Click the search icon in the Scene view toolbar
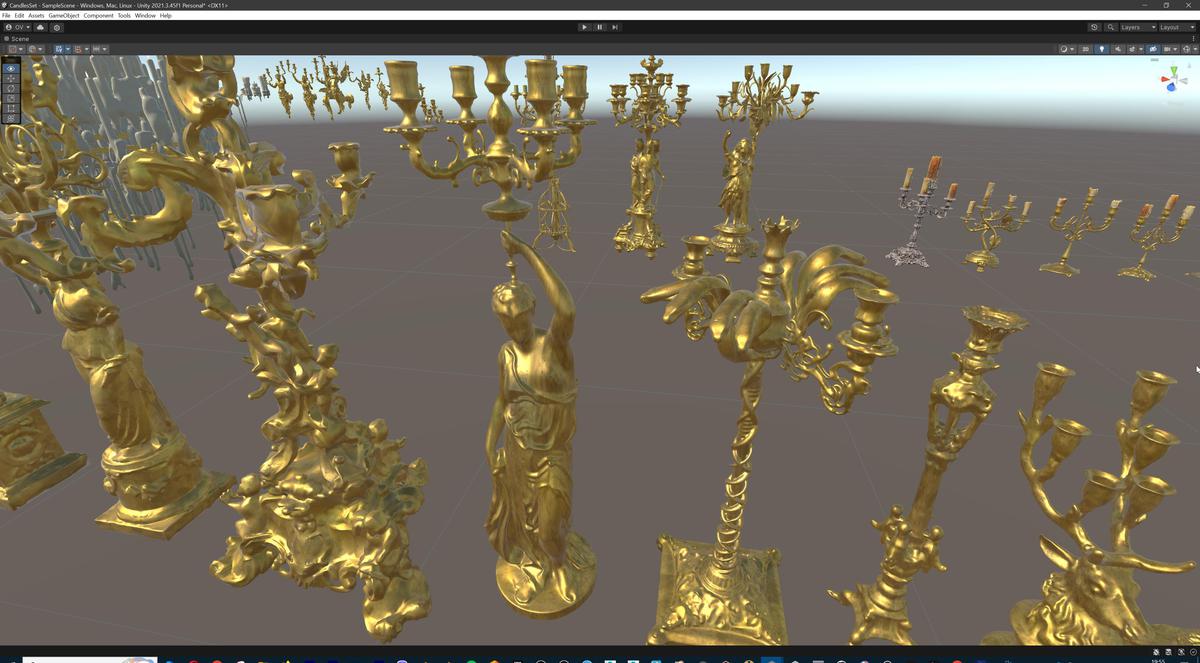This screenshot has width=1200, height=663. [1110, 27]
